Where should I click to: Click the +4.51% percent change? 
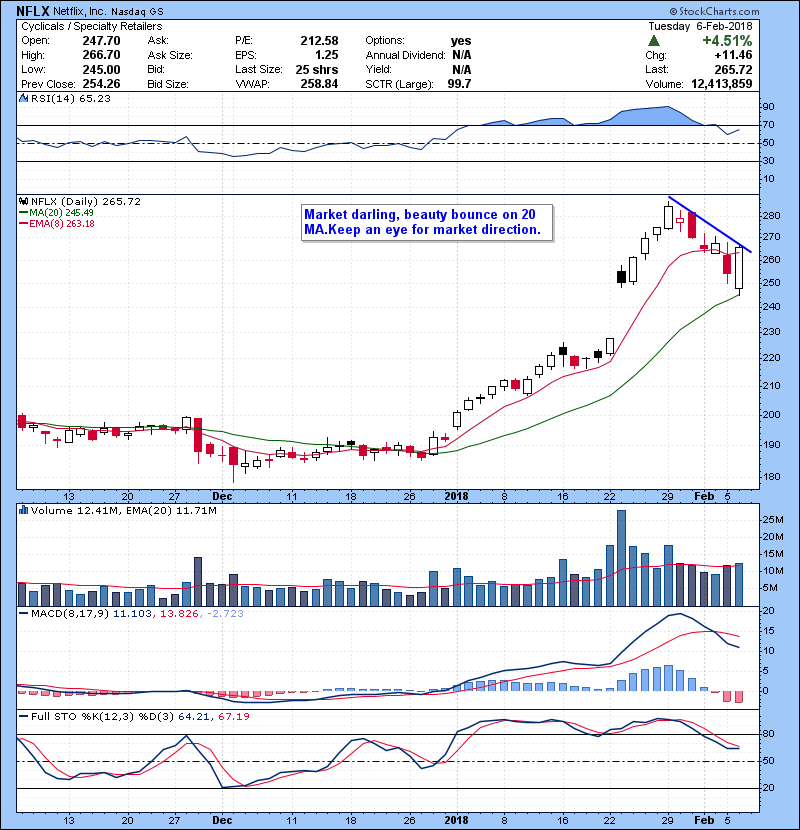727,41
